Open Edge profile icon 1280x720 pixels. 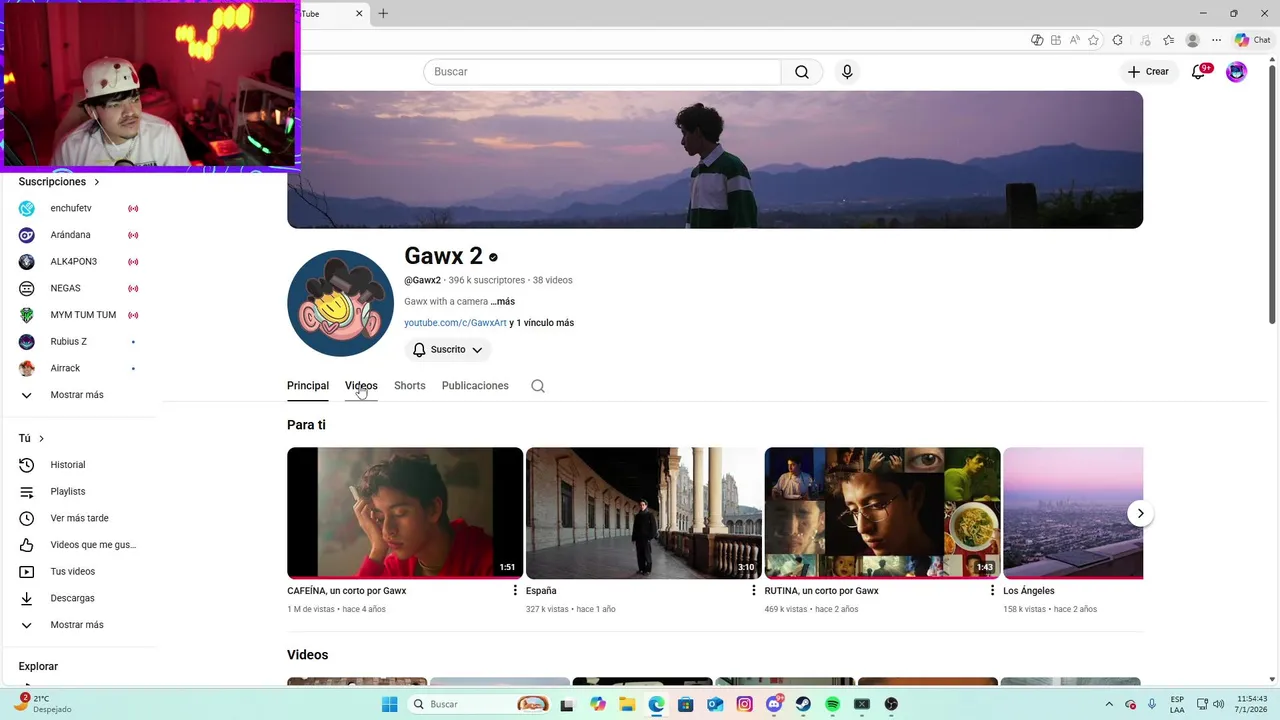point(1192,40)
